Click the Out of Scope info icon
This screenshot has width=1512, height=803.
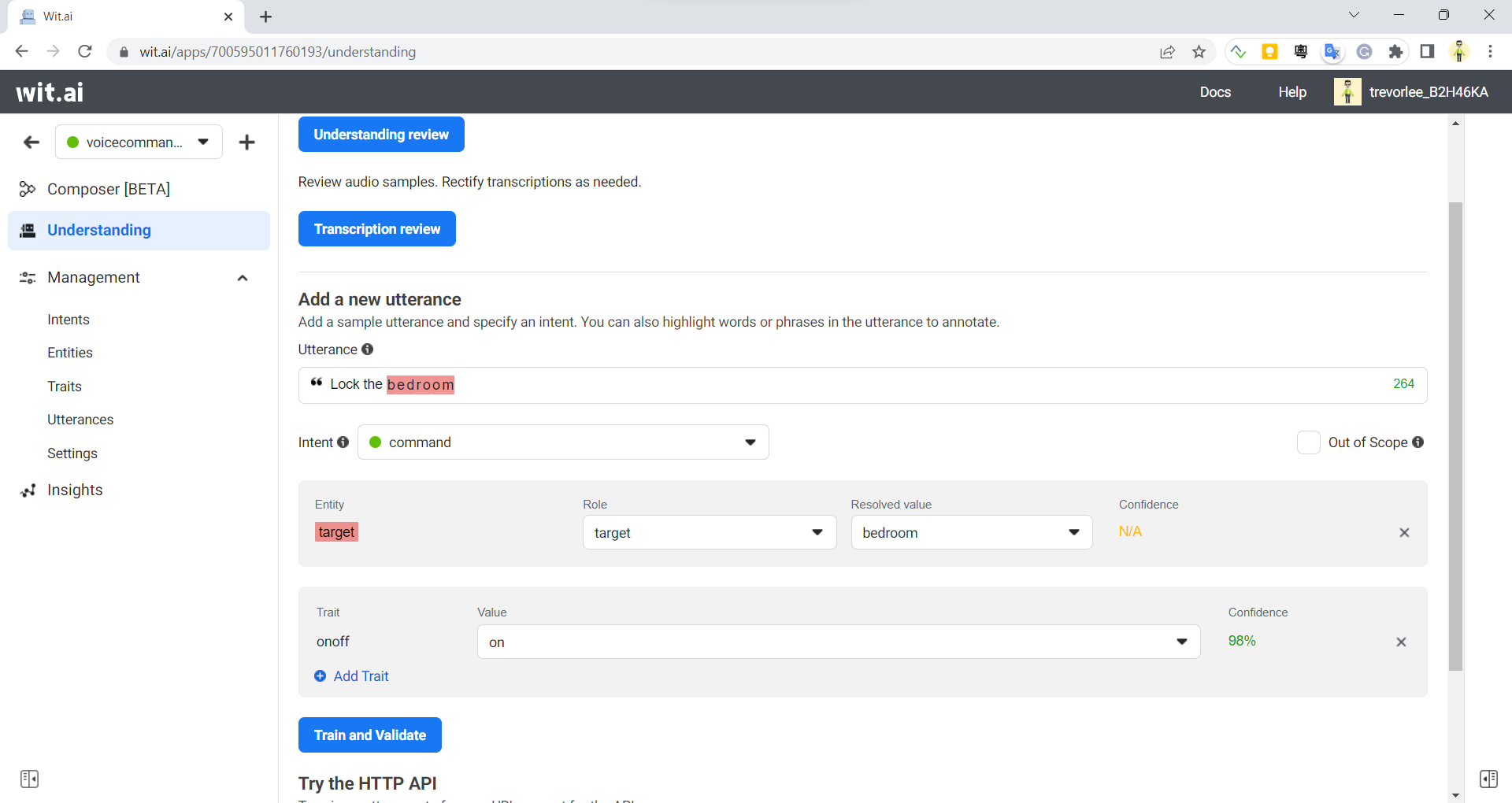tap(1418, 442)
